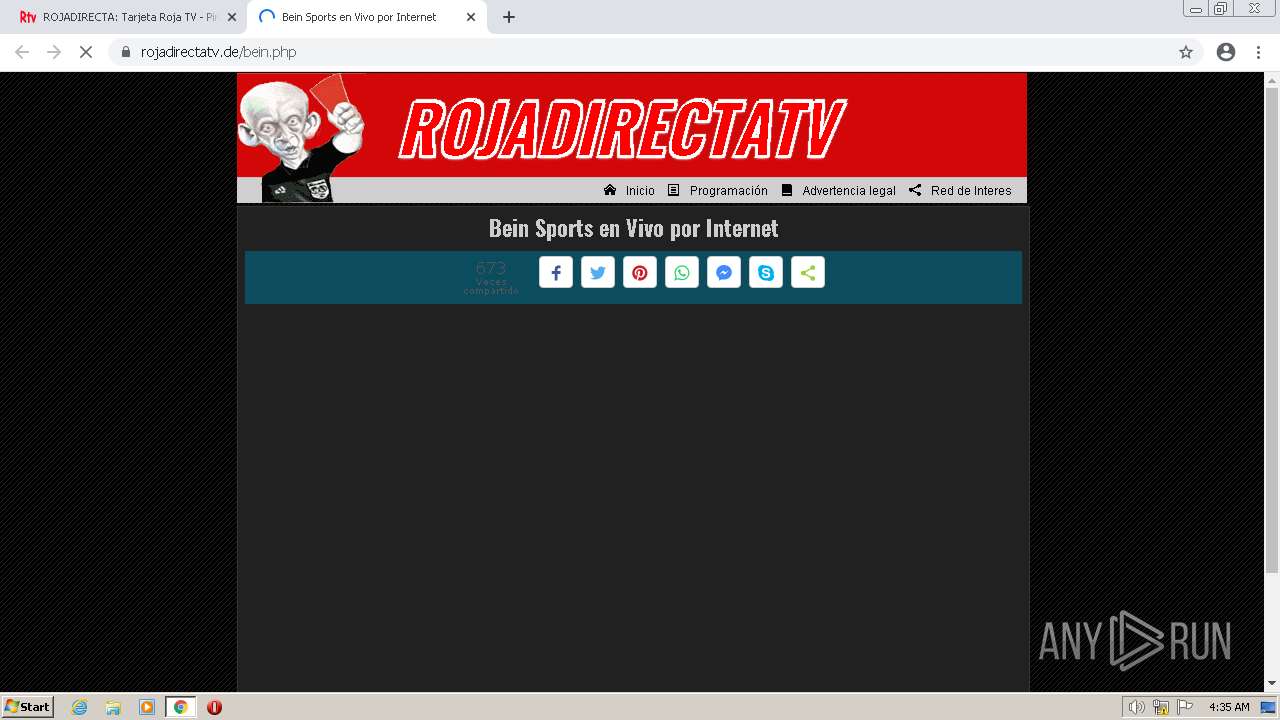Share page on Pinterest
Image resolution: width=1280 pixels, height=720 pixels.
point(640,273)
